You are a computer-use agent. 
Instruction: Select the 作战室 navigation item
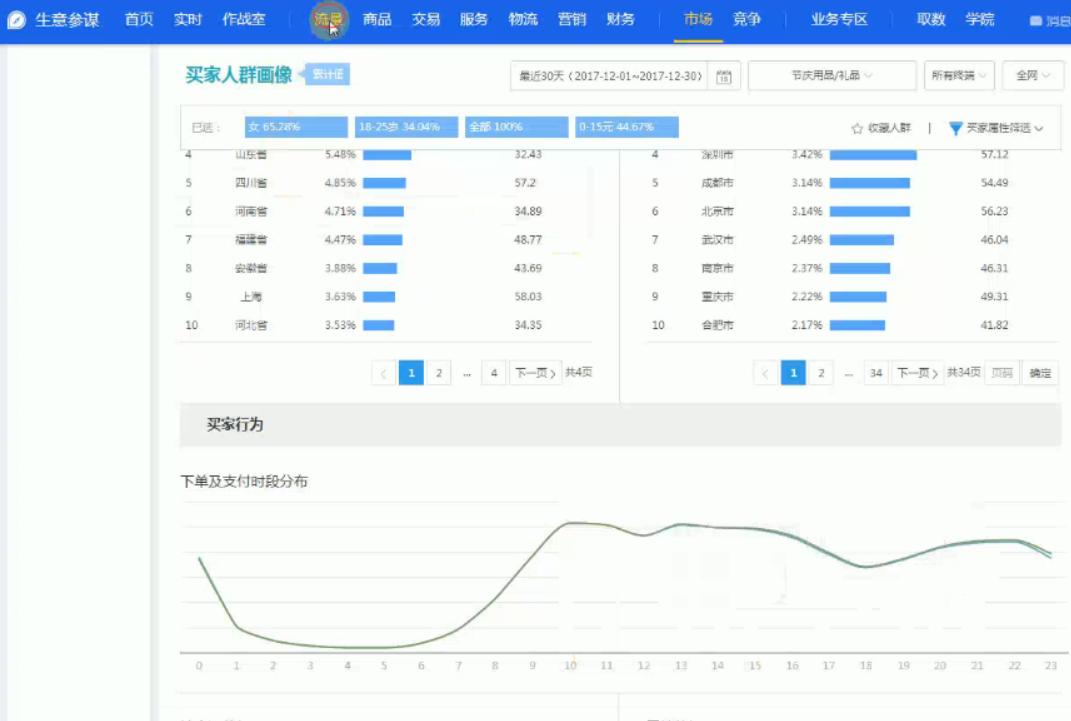point(243,17)
